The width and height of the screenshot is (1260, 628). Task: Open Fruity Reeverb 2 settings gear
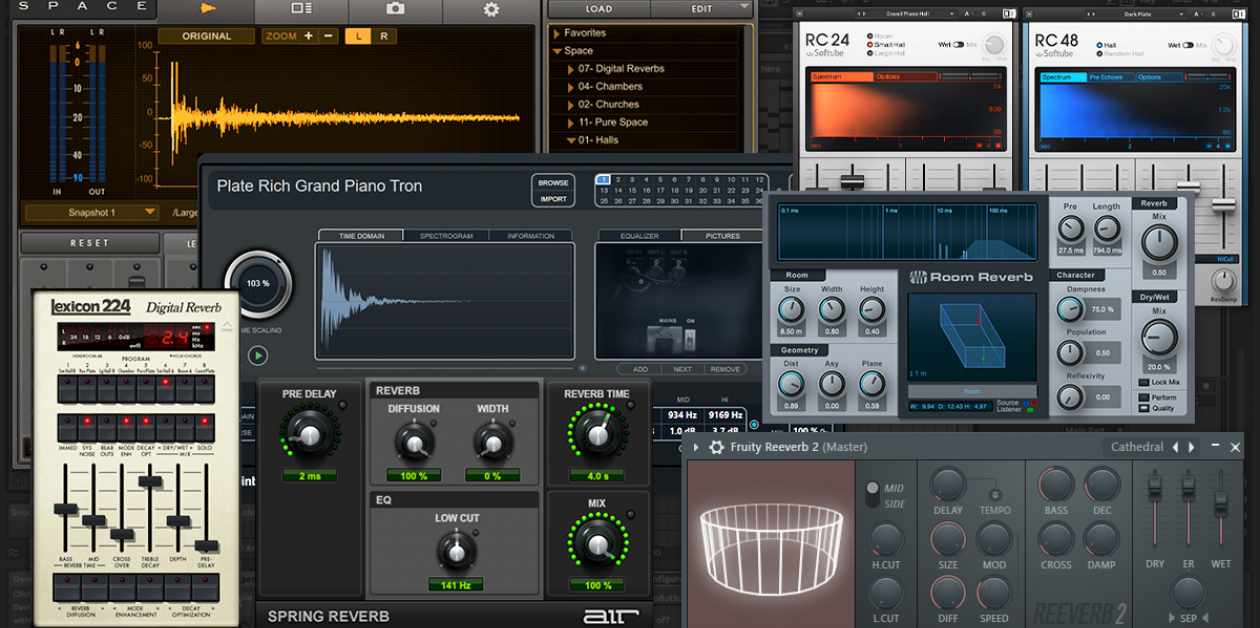(716, 447)
